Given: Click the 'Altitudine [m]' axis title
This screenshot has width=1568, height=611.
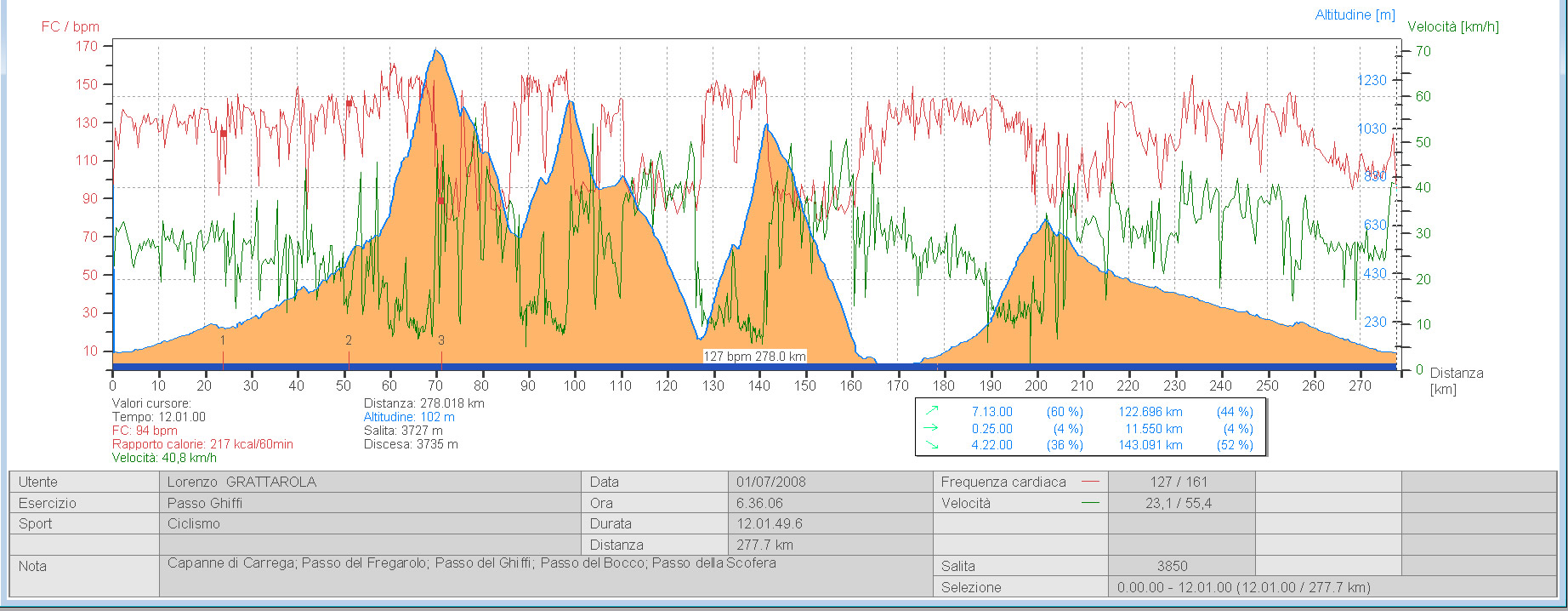Looking at the screenshot, I should click(1355, 14).
